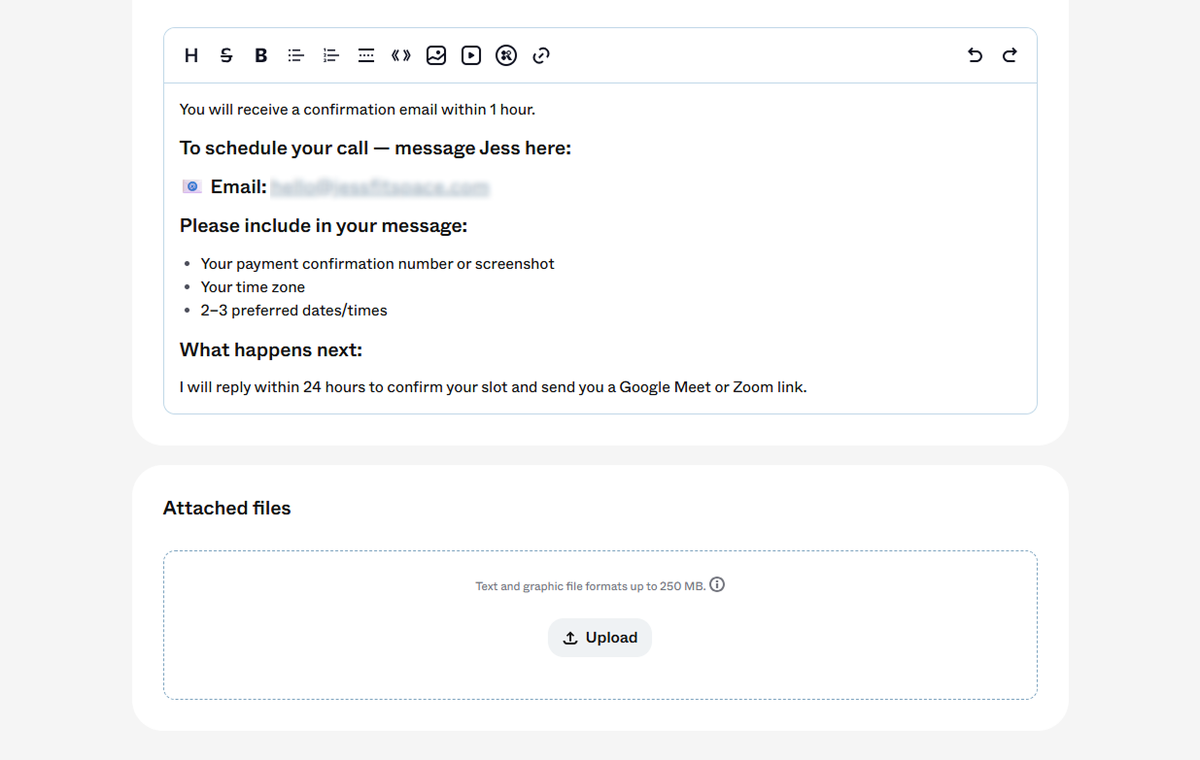This screenshot has width=1200, height=760.
Task: Click the Upload button
Action: pyautogui.click(x=600, y=638)
